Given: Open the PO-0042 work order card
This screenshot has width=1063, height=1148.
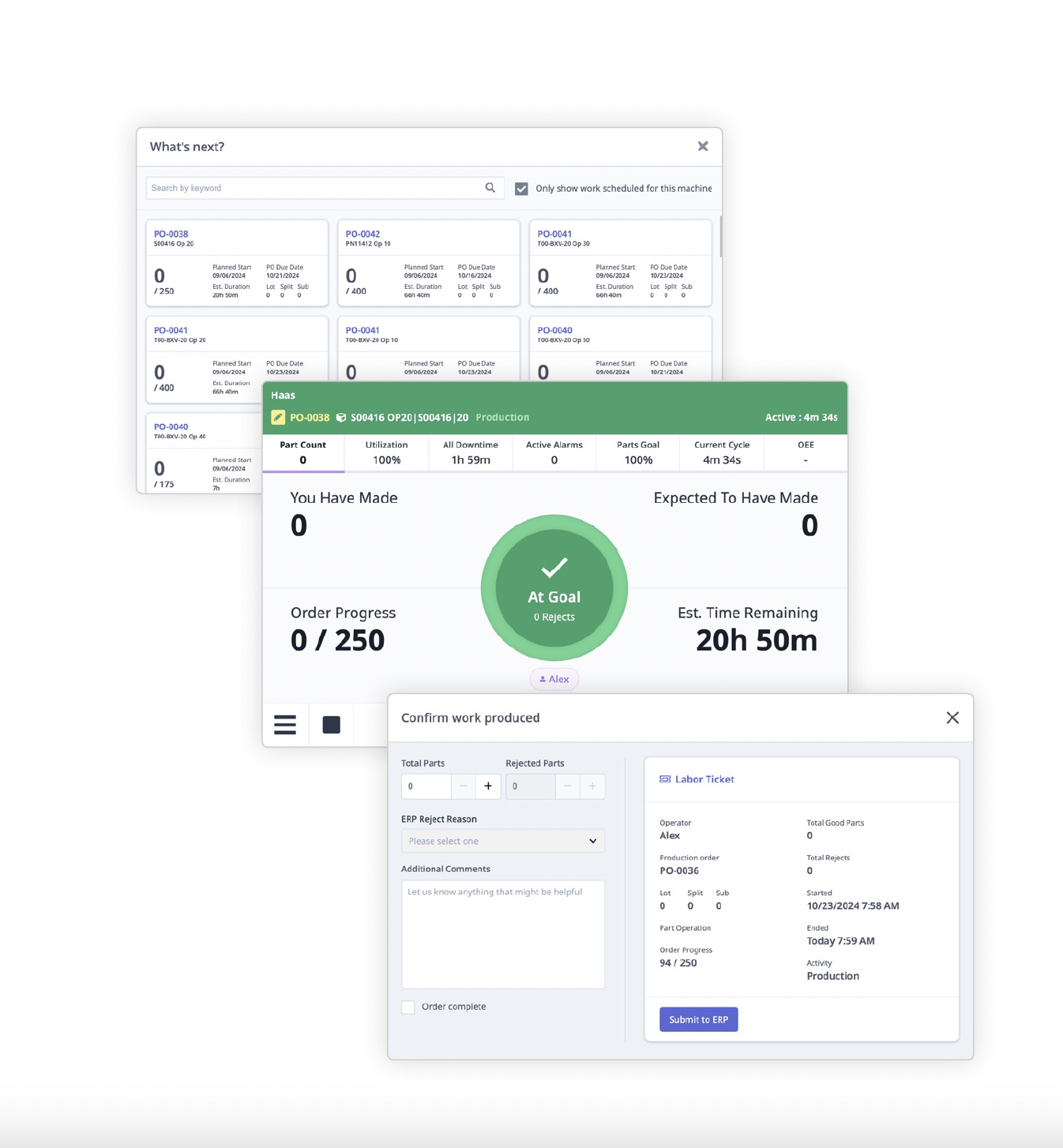Looking at the screenshot, I should [428, 263].
